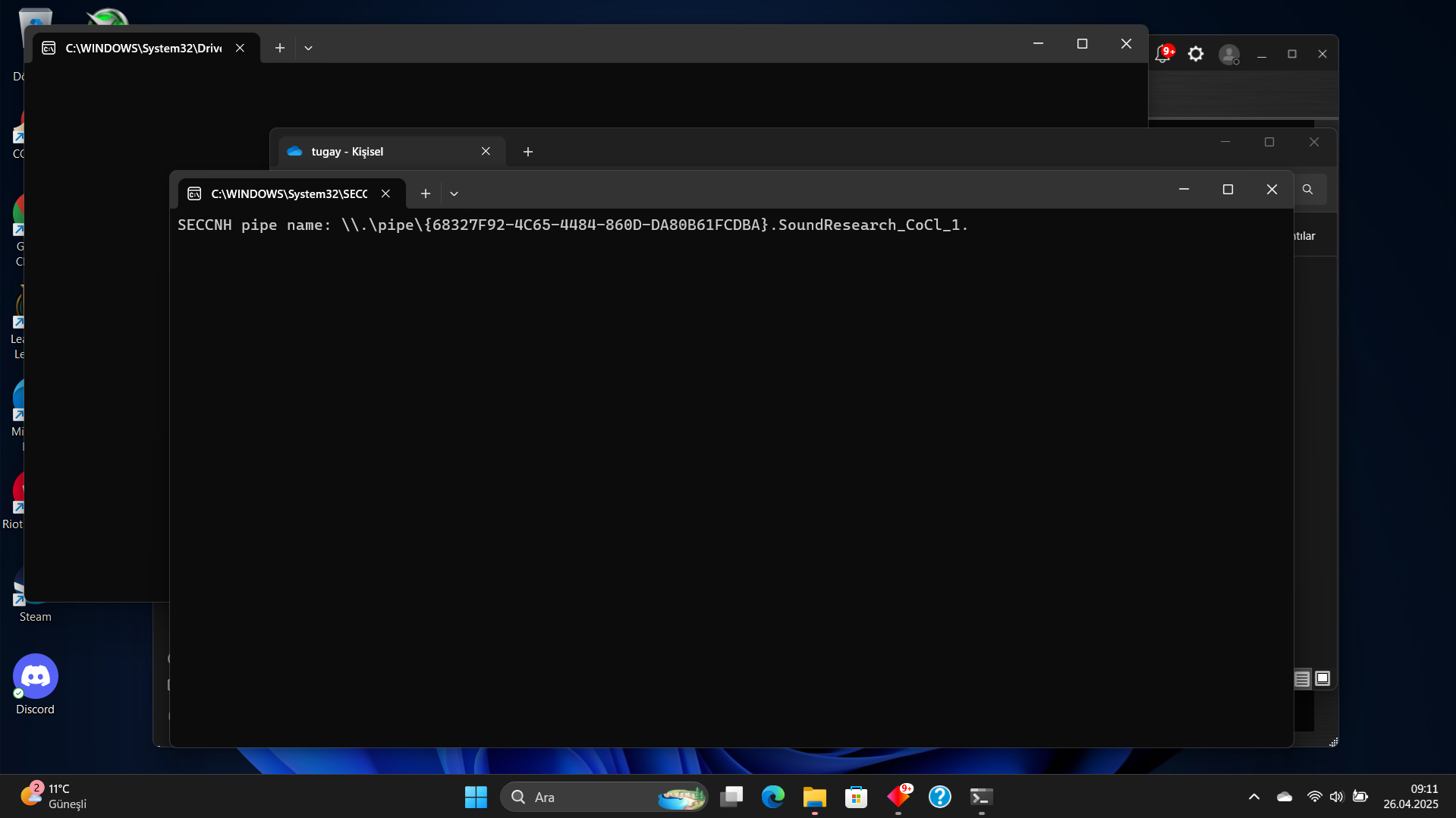Open the settings gear in the background window
Viewport: 1456px width, 818px height.
(1196, 54)
